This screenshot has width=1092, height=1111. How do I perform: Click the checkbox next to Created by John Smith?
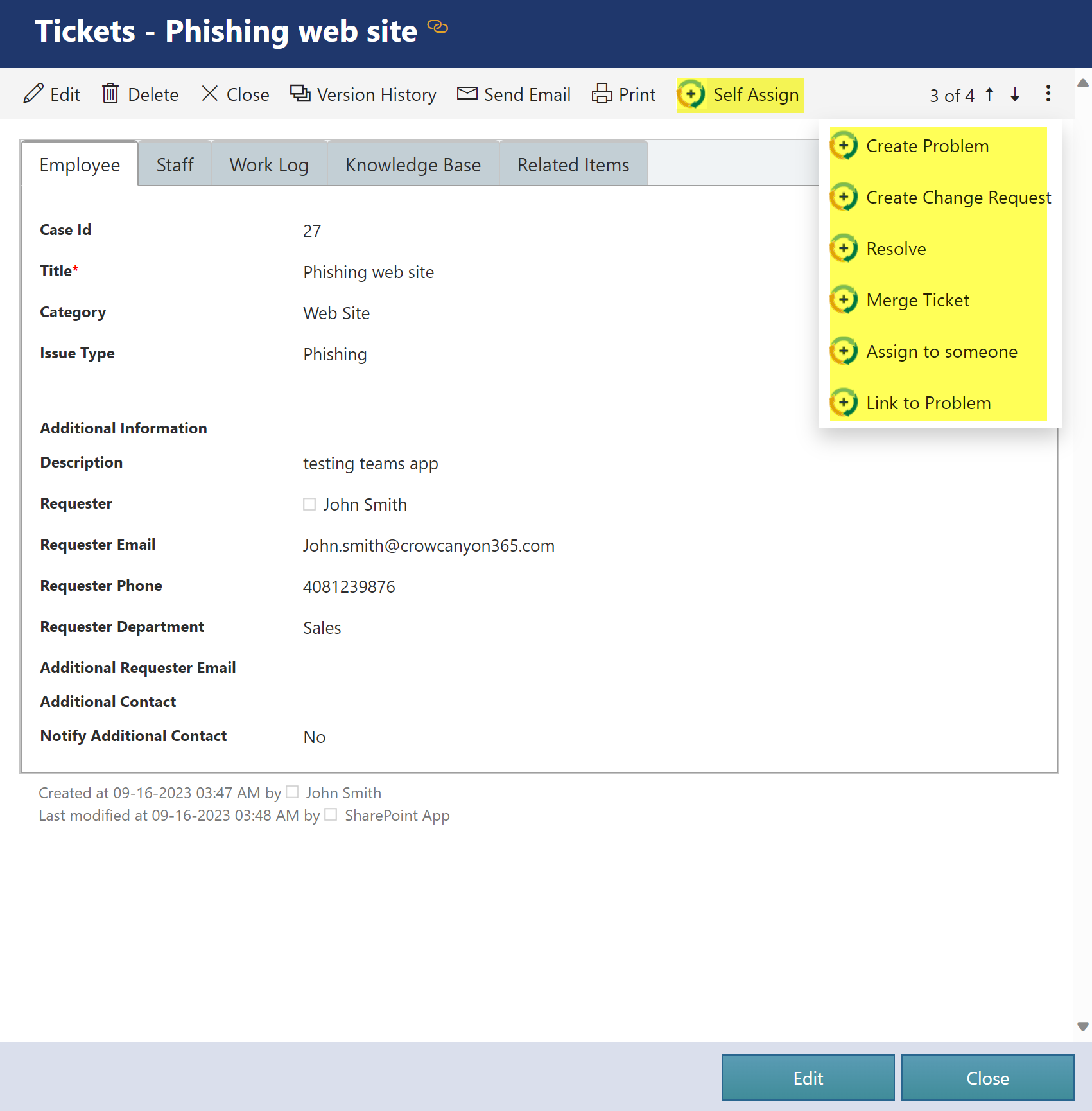point(292,792)
